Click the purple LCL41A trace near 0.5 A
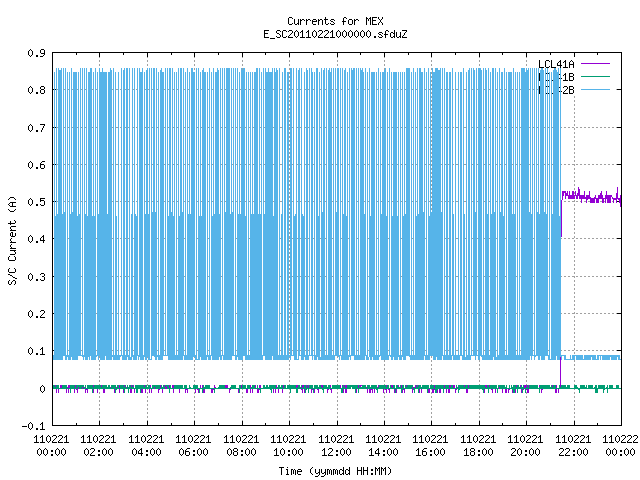This screenshot has height=480, width=640. click(x=591, y=198)
